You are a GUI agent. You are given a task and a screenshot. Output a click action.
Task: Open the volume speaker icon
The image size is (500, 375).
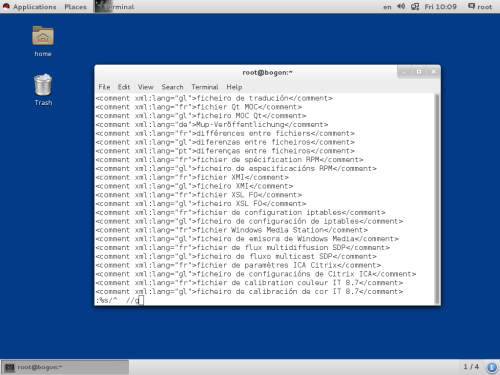(401, 6)
